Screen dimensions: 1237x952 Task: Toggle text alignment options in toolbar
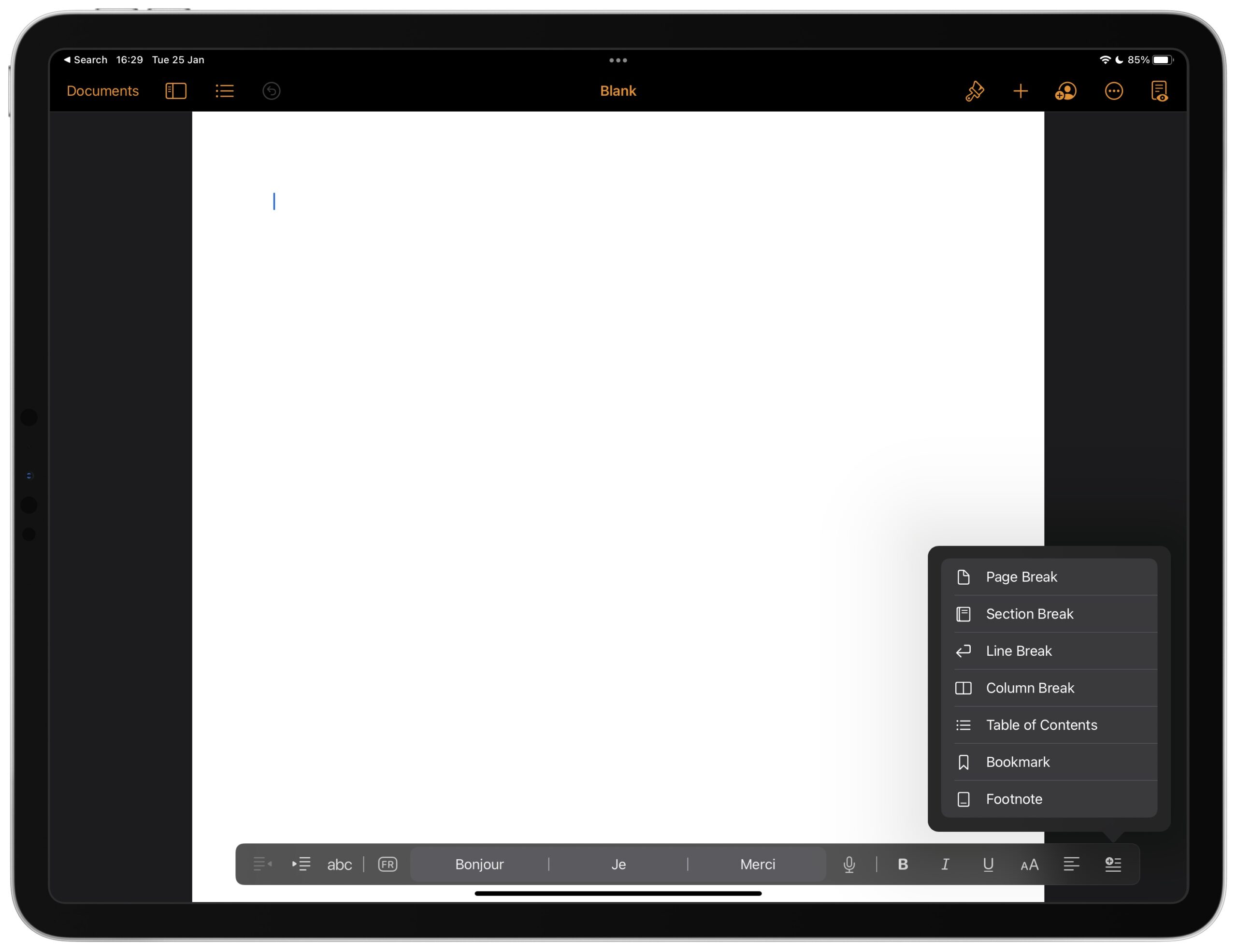click(x=1072, y=863)
